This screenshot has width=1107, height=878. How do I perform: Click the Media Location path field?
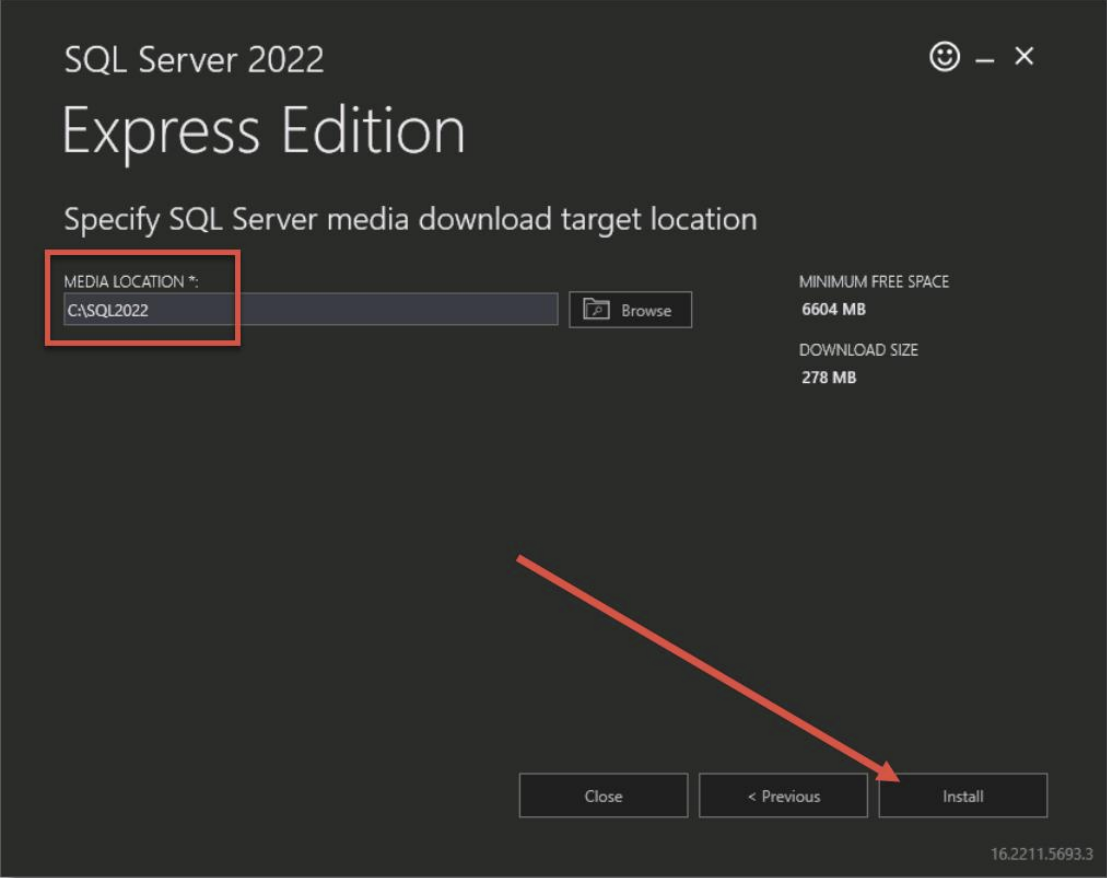(x=311, y=310)
